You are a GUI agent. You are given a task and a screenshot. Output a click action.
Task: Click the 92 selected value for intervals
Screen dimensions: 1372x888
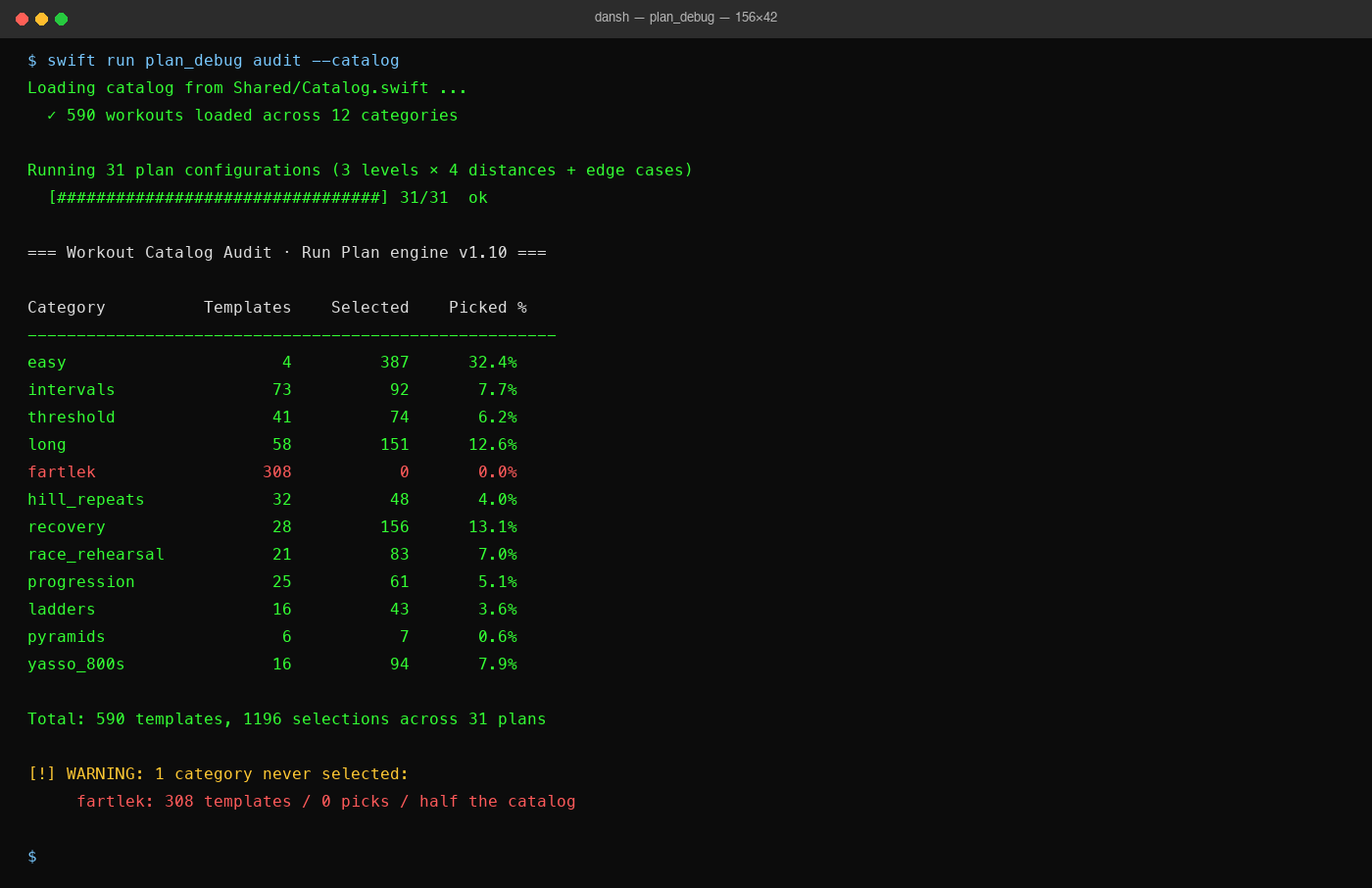(400, 390)
